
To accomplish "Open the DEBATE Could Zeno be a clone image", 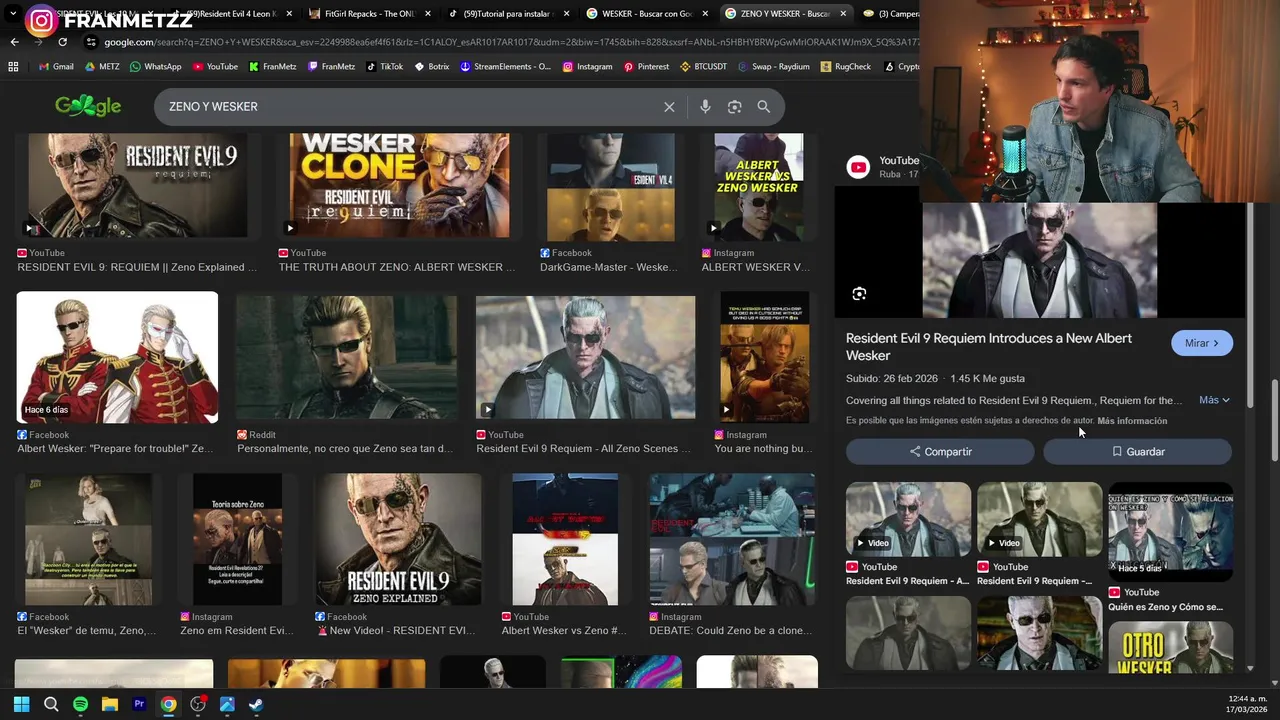I will (732, 539).
